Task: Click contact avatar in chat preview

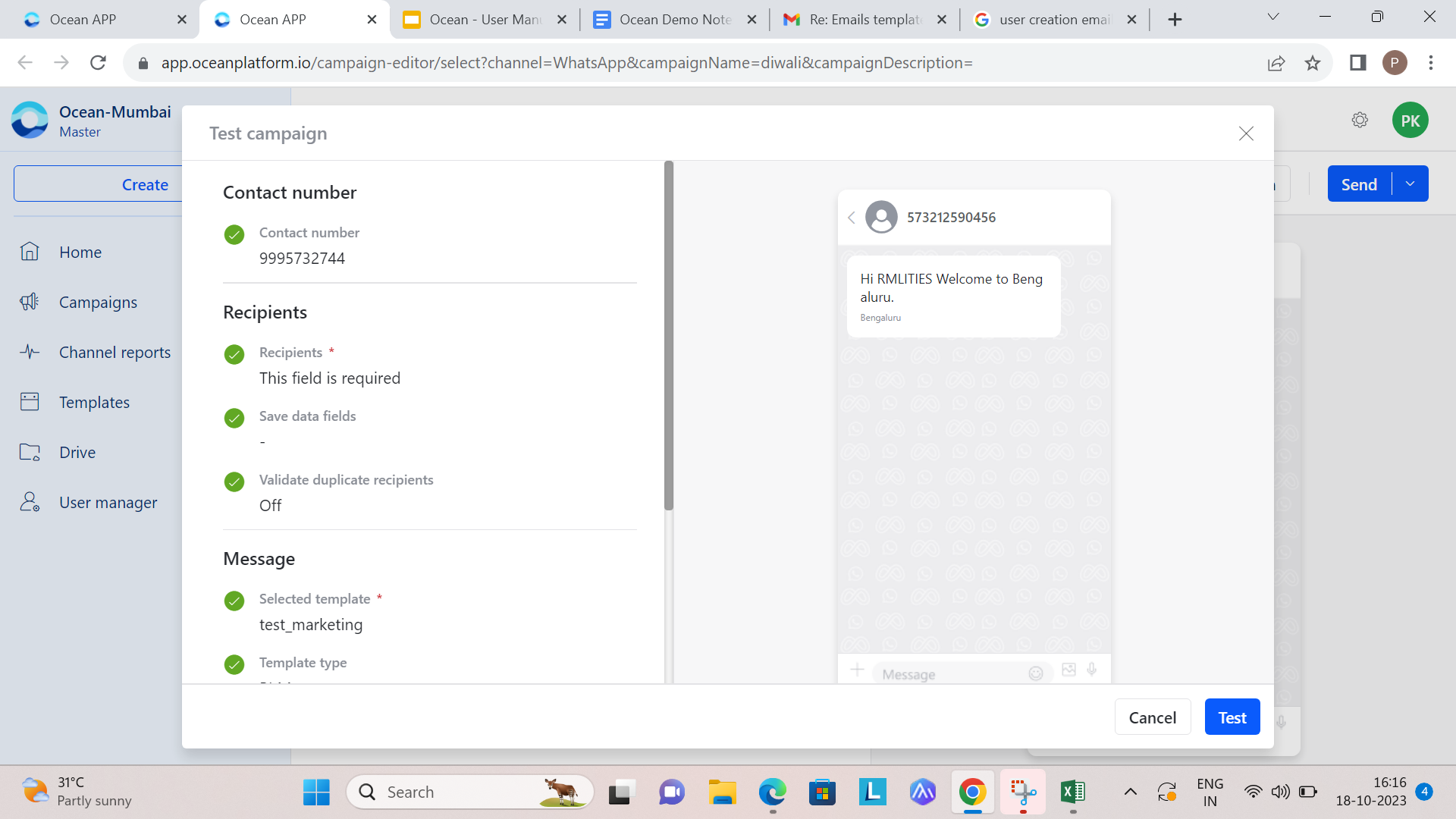Action: tap(881, 218)
